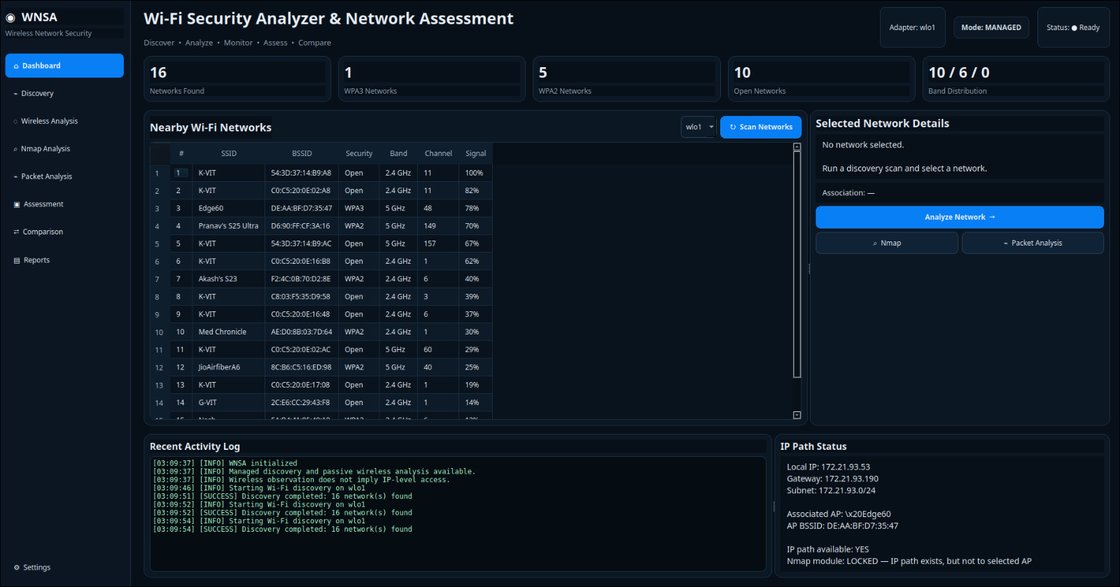
Task: Select the G-VIT network row
Action: pyautogui.click(x=331, y=403)
